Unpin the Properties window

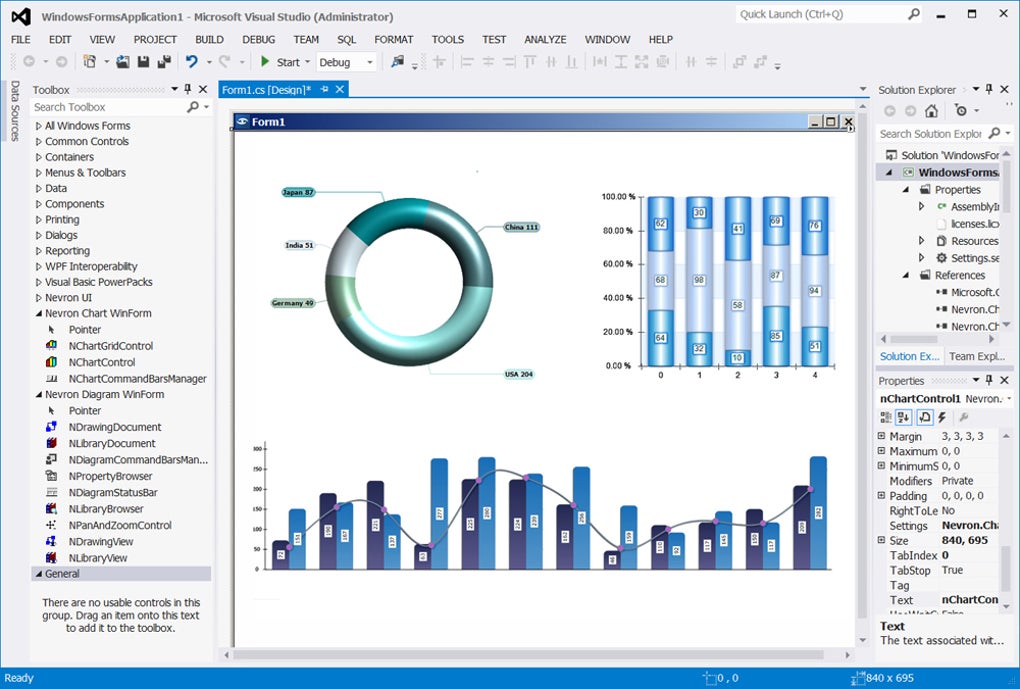coord(990,380)
